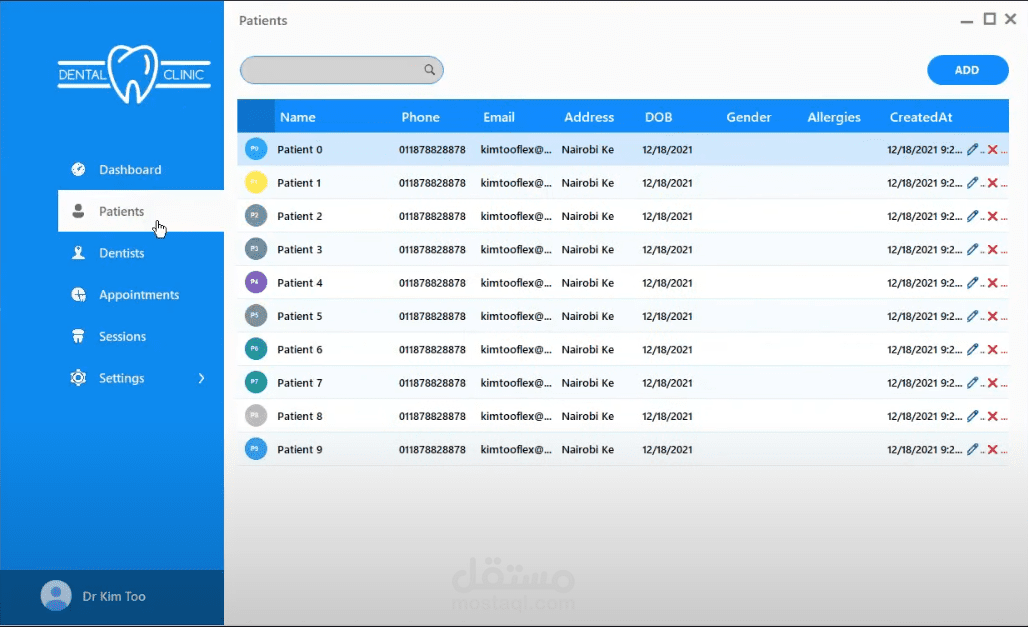Edit Patient 0 using the pencil icon
1028x627 pixels.
click(x=972, y=149)
